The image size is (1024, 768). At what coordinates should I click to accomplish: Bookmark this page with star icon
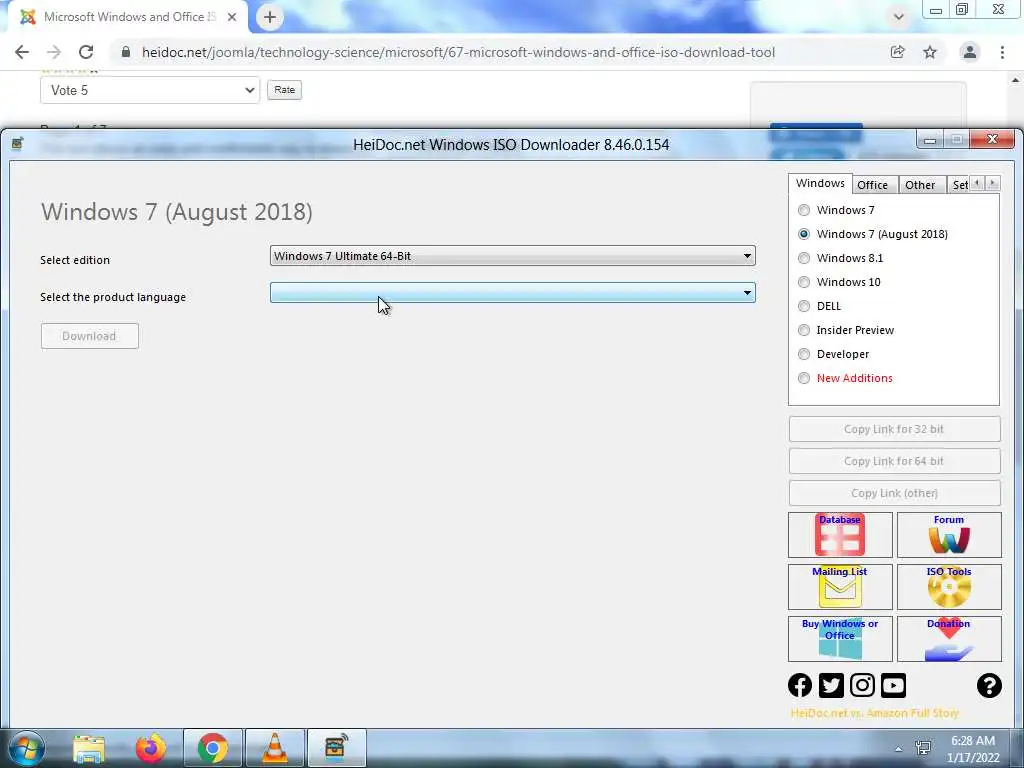930,52
